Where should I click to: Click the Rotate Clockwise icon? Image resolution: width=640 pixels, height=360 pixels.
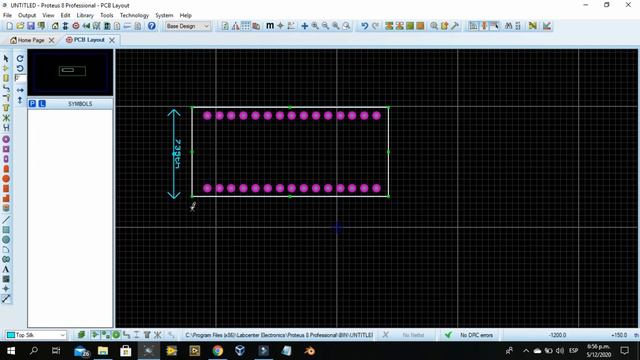(20, 59)
